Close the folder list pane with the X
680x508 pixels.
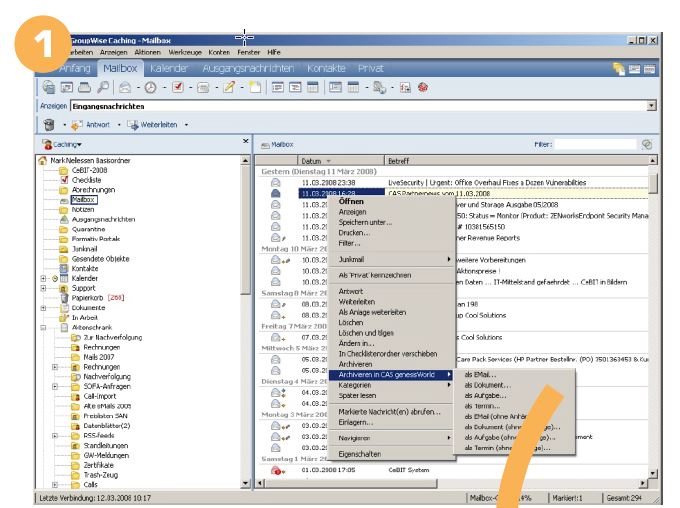point(245,141)
